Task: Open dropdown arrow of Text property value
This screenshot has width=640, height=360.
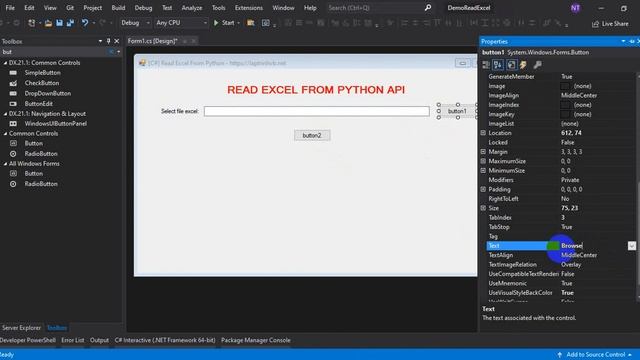Action: [631, 246]
